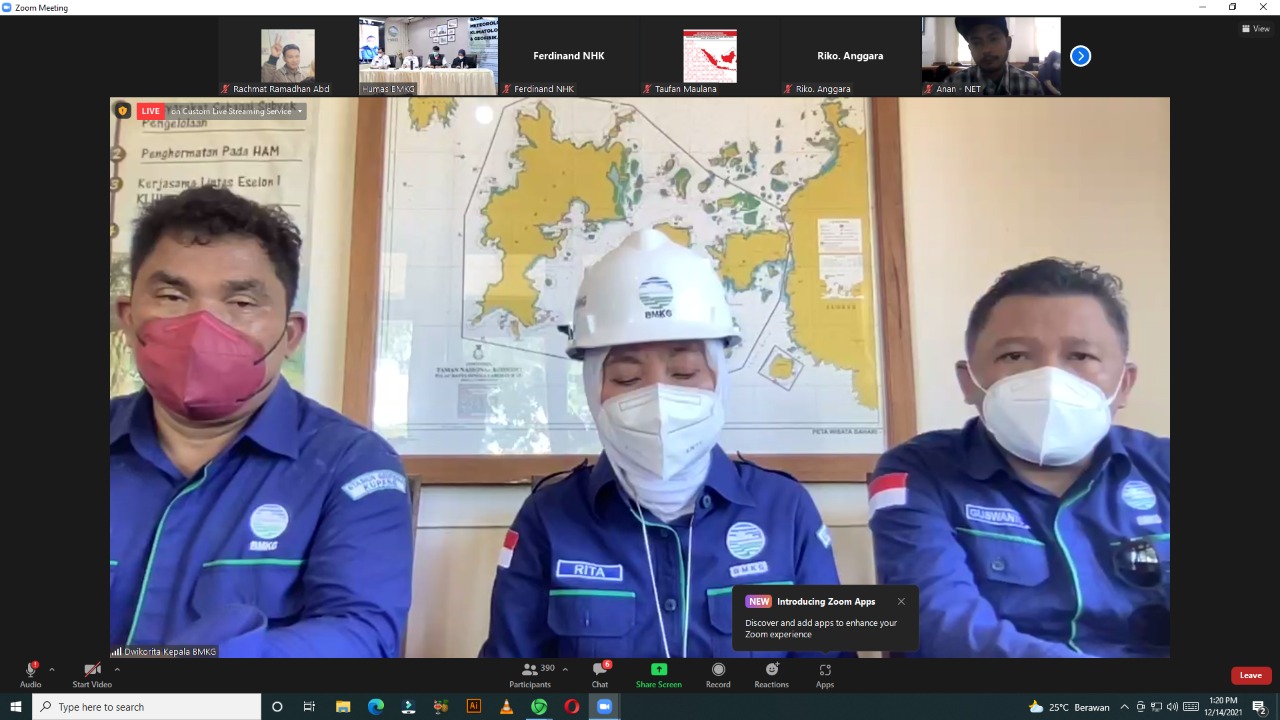Viewport: 1280px width, 720px height.
Task: Select Humas BMKG video thumbnail
Action: [x=428, y=56]
